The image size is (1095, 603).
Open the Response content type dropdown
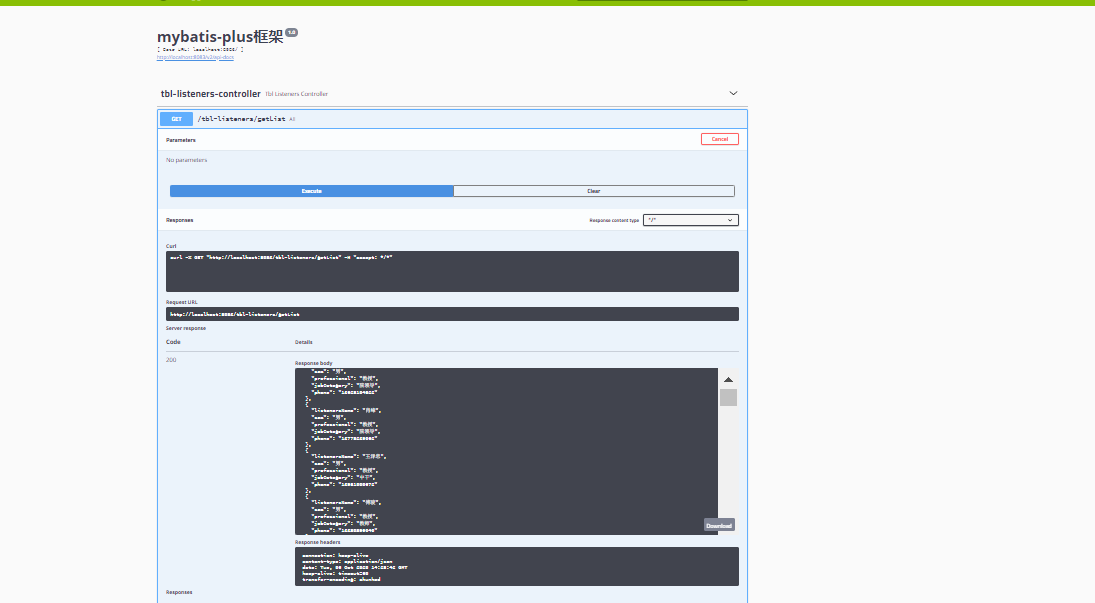coord(690,220)
